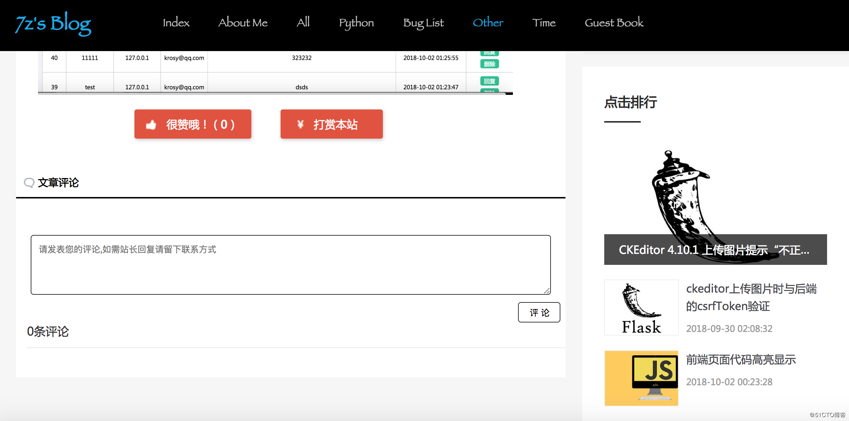Click the 打赏本站 donate button

(331, 124)
